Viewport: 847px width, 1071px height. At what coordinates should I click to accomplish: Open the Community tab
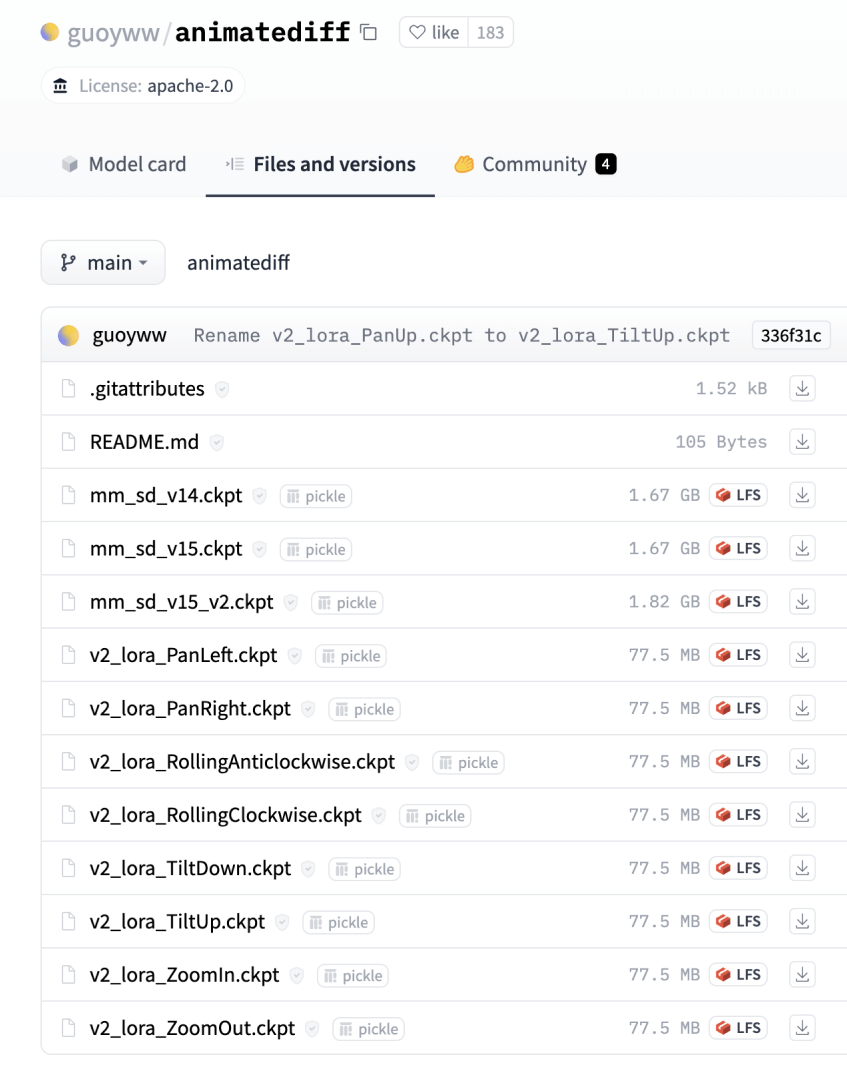[x=535, y=165]
